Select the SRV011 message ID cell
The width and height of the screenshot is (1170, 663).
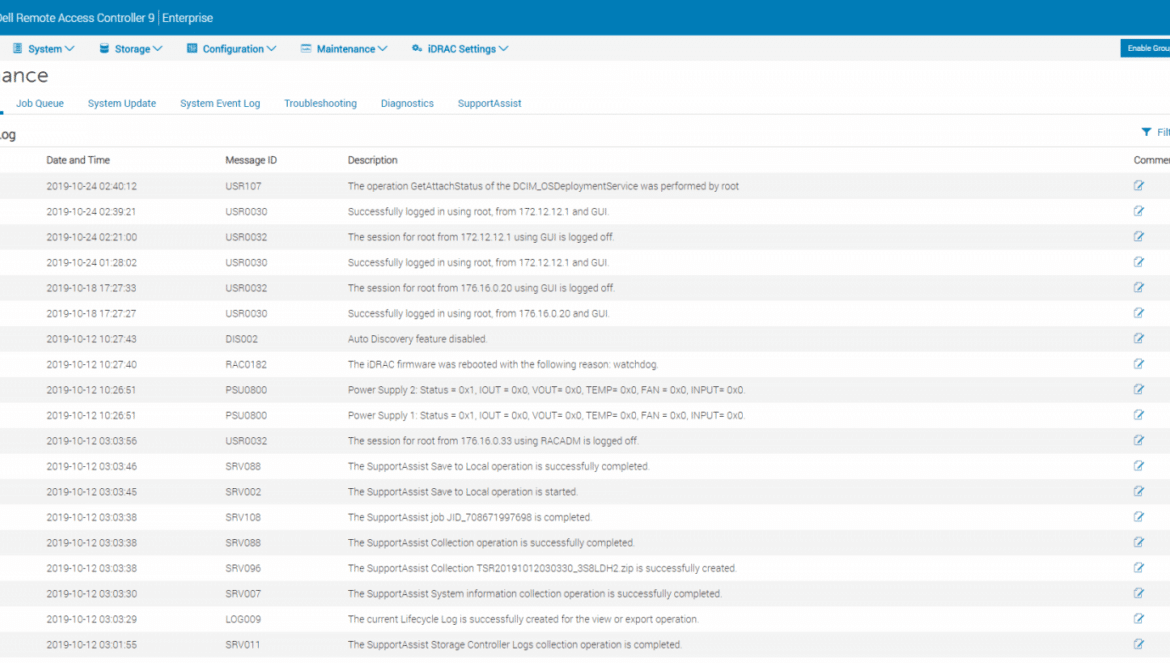243,644
